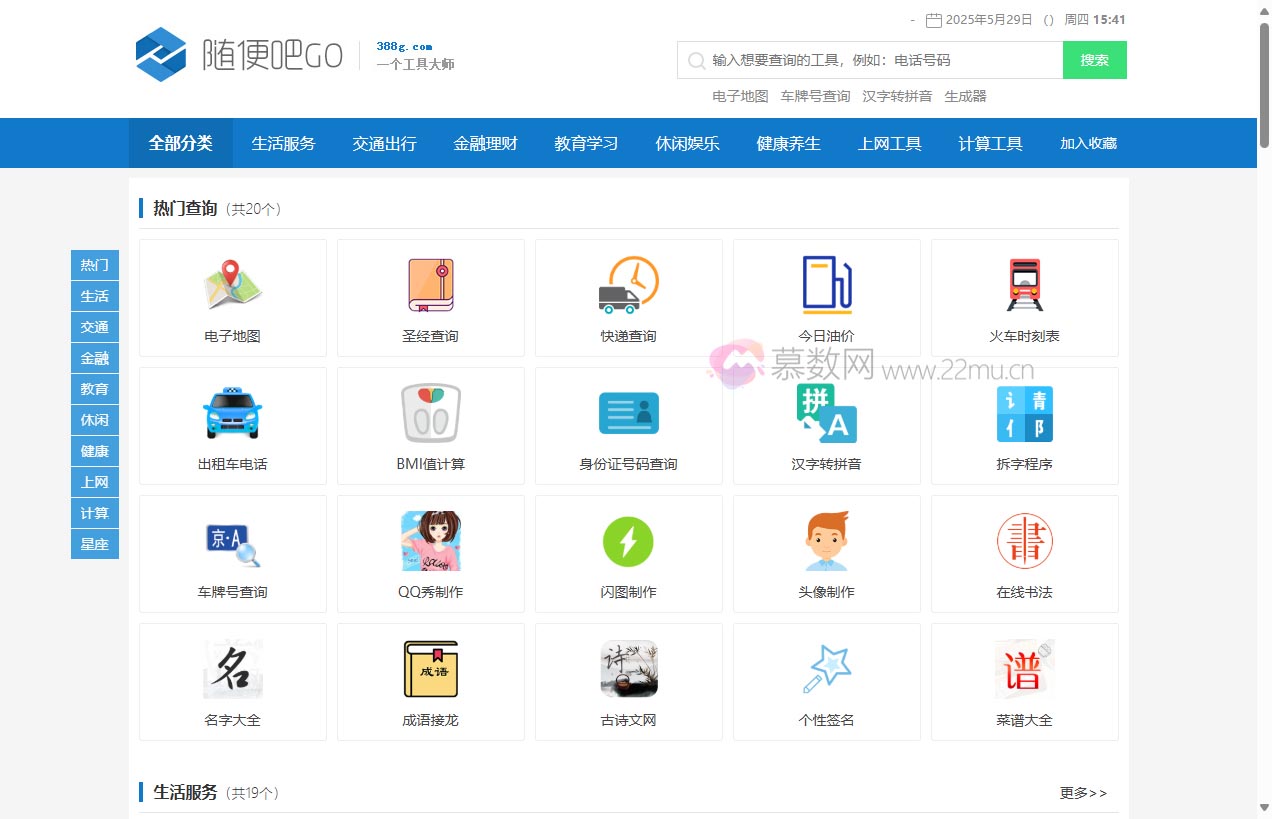Click the green 搜索 search button

click(1094, 60)
